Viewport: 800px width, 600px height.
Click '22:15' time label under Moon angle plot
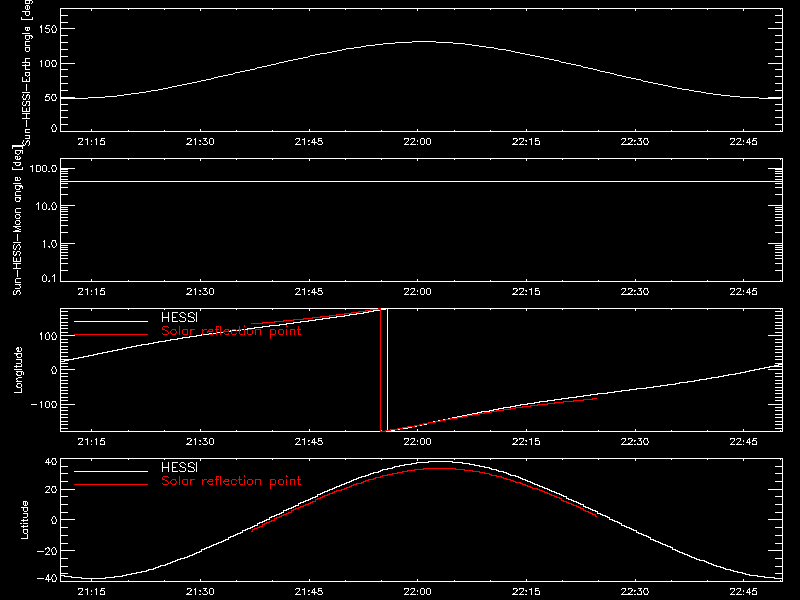coord(526,292)
